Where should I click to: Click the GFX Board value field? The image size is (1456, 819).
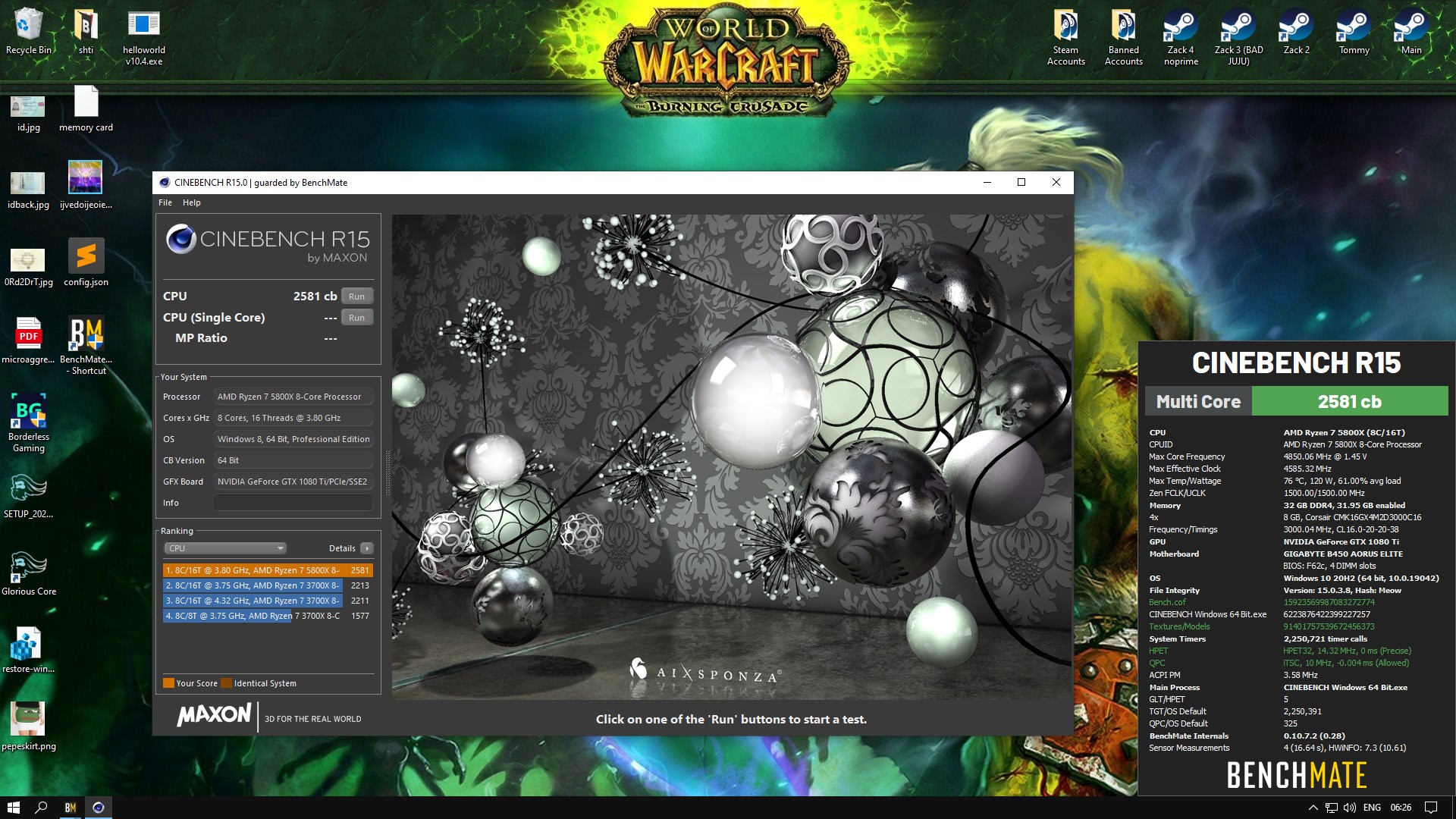tap(293, 482)
